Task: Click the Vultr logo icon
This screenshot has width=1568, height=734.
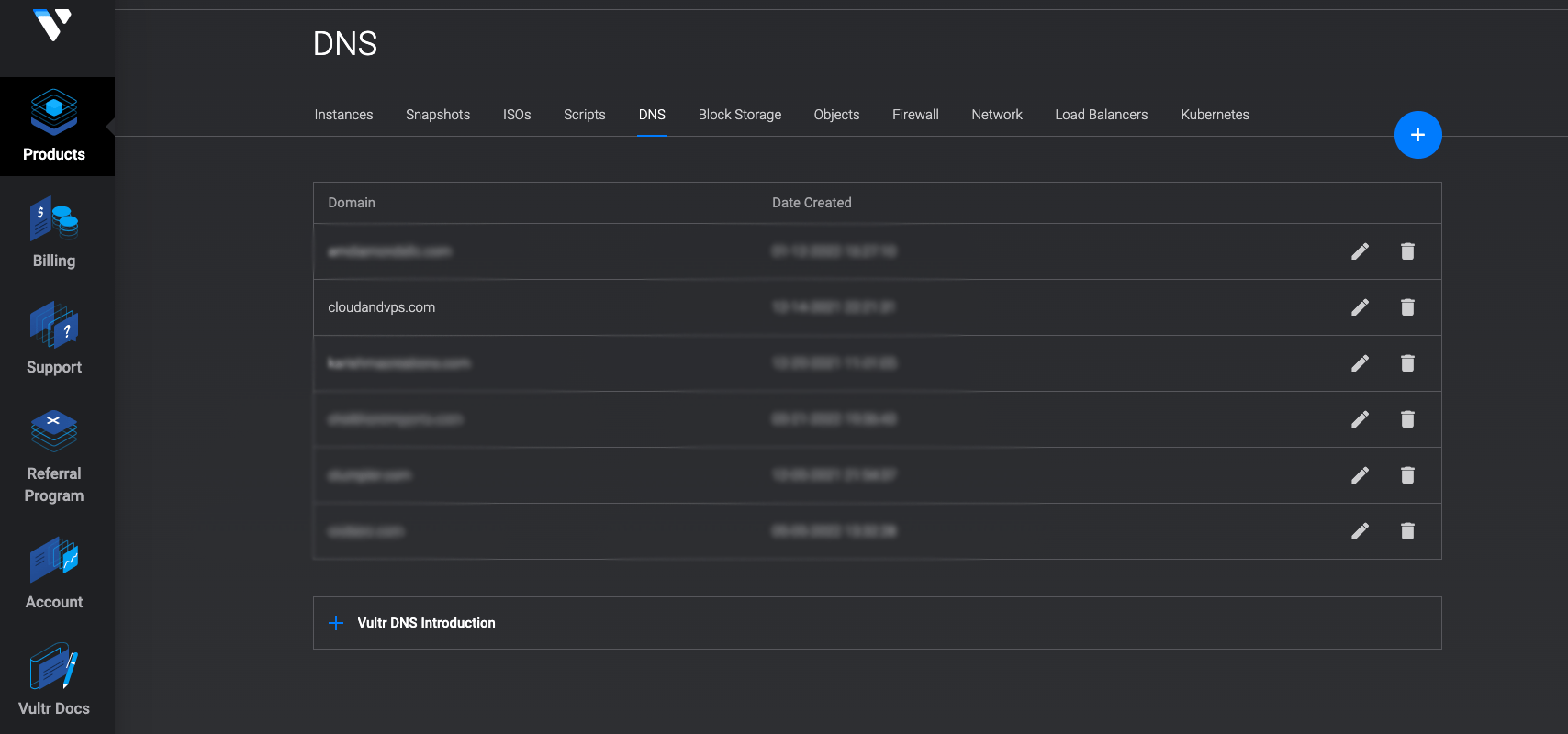Action: (52, 24)
